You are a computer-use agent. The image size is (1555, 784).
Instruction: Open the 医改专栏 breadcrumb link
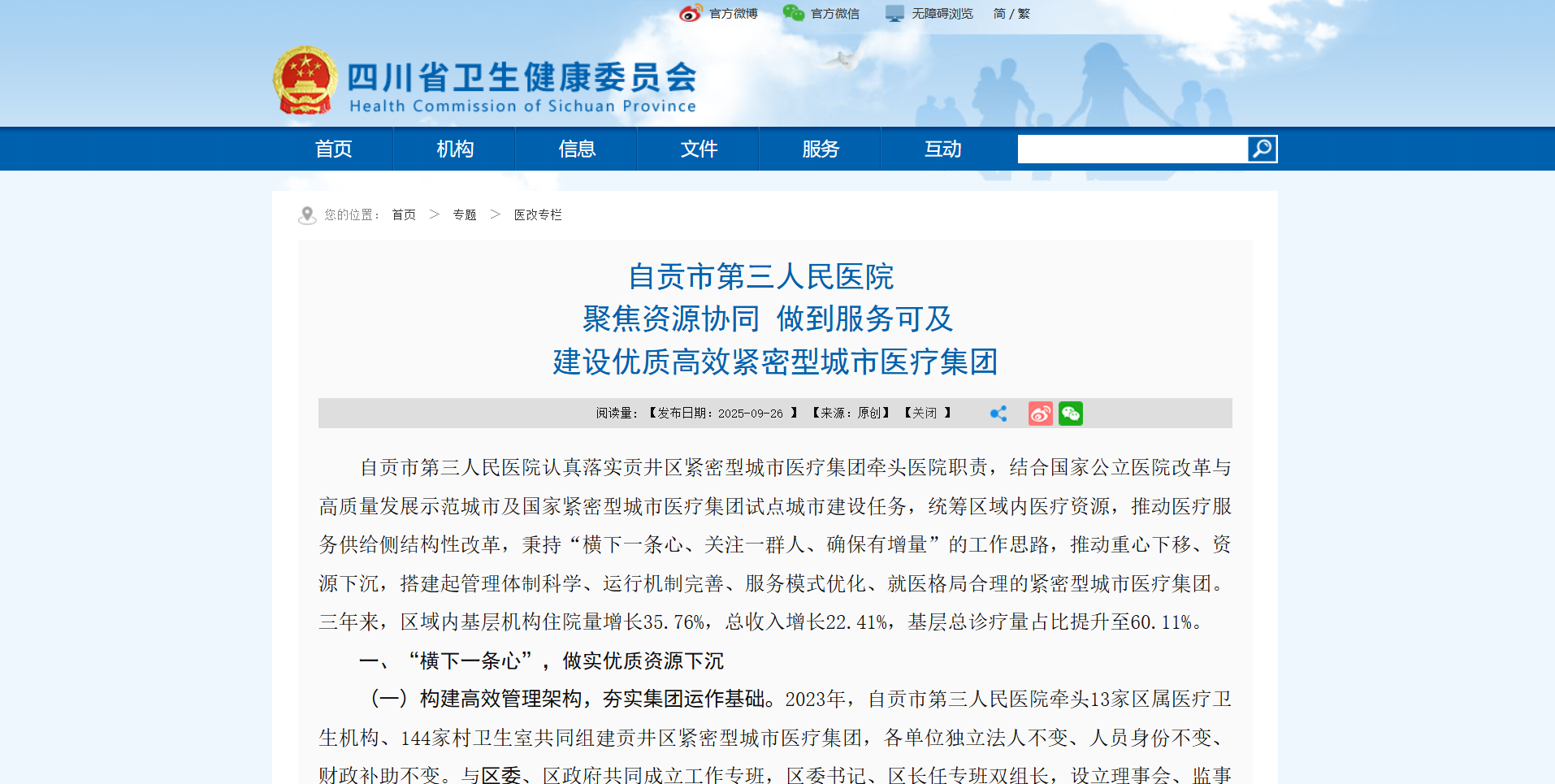[538, 214]
